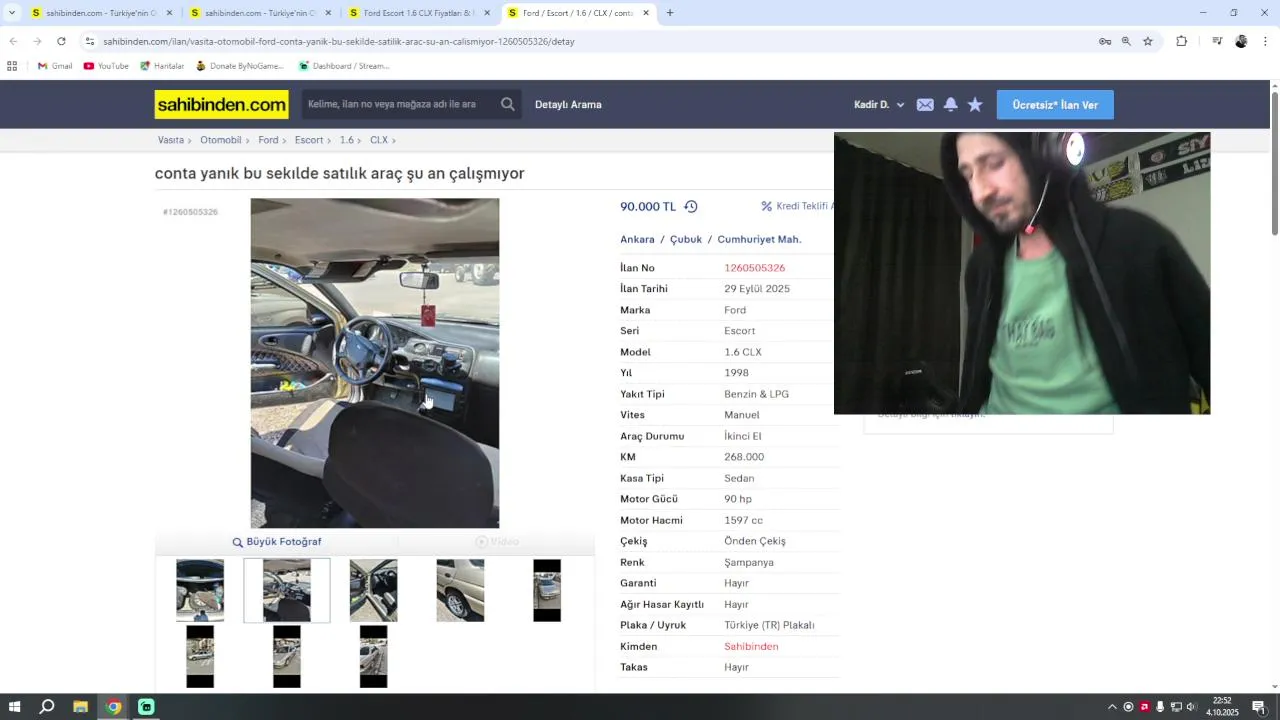Click the page vertical scrollbar thumb
This screenshot has width=1280, height=720.
pos(1274,163)
